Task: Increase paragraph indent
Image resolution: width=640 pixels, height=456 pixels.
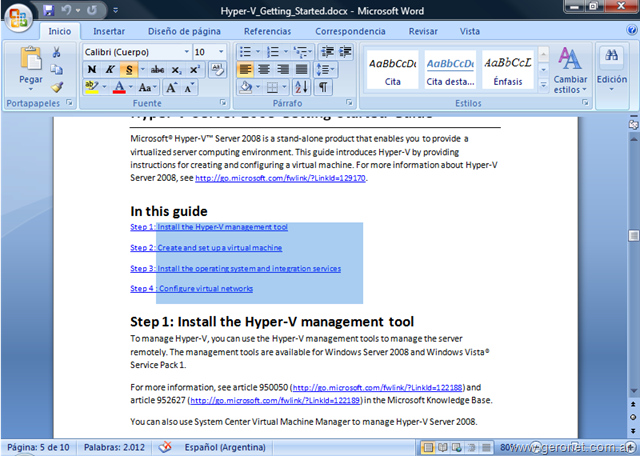Action: 345,52
